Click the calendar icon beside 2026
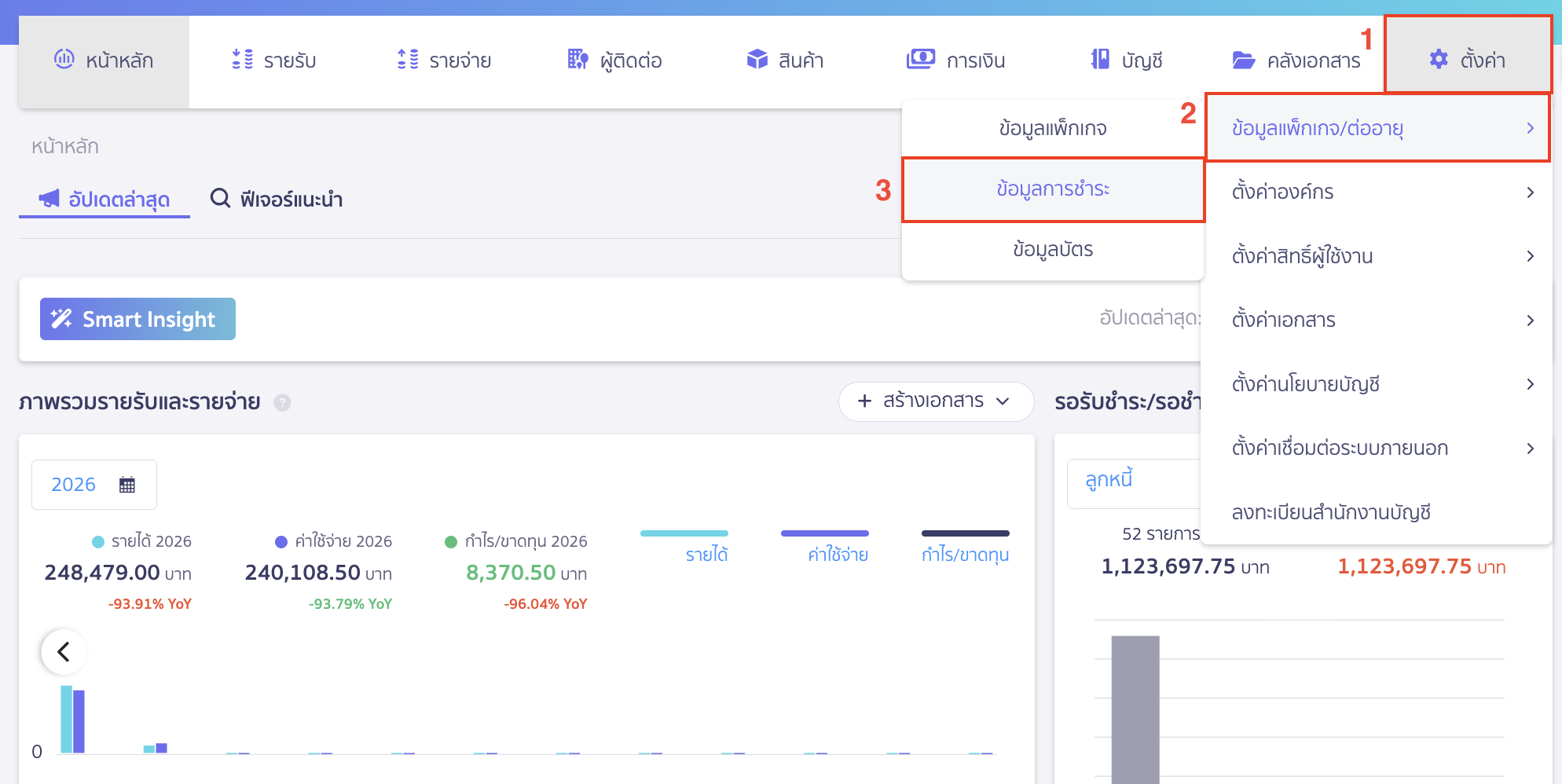The height and width of the screenshot is (784, 1562). tap(127, 485)
